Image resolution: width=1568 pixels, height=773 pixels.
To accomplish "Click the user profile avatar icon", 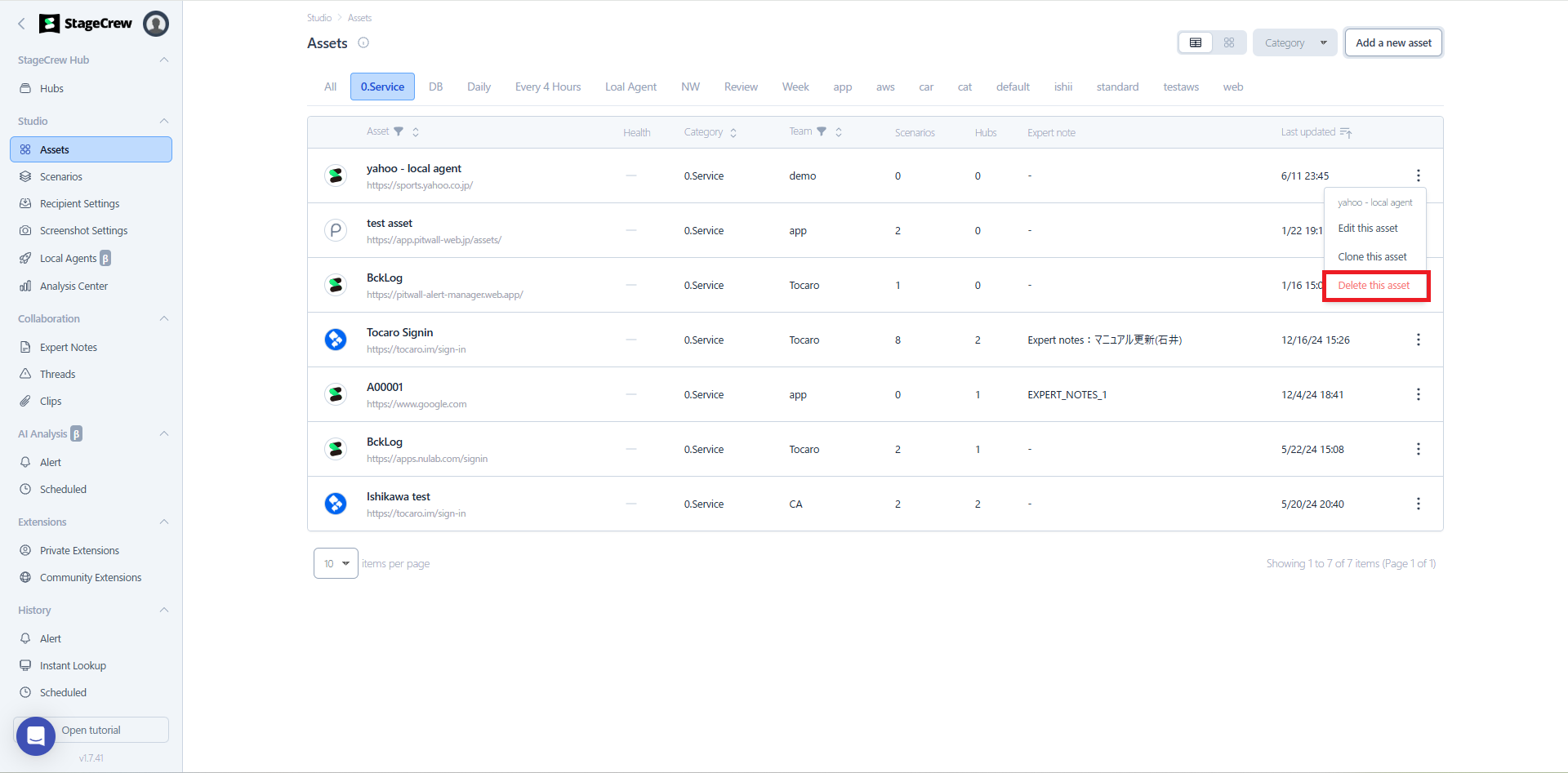I will pyautogui.click(x=156, y=24).
